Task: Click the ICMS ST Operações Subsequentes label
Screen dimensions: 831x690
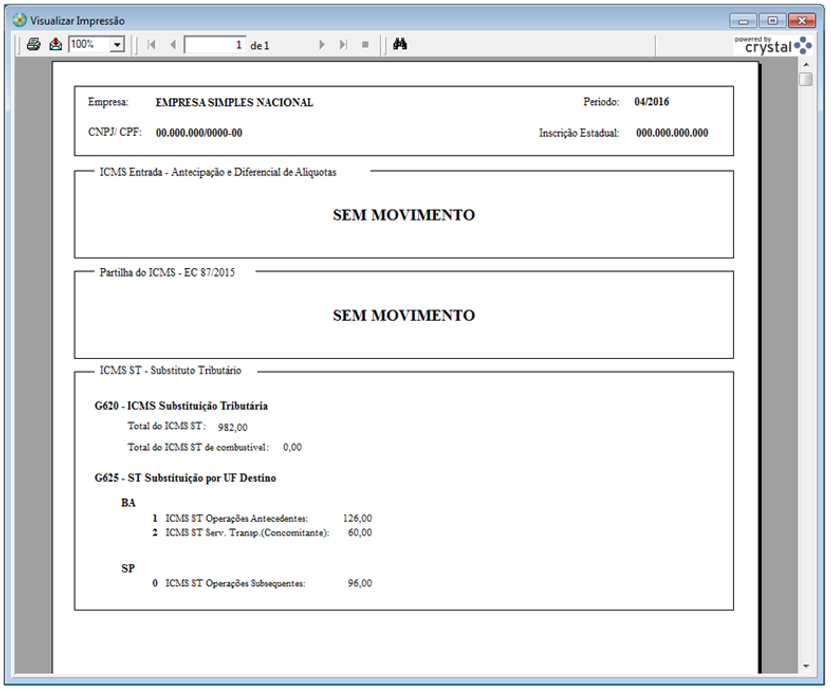Action: click(235, 584)
